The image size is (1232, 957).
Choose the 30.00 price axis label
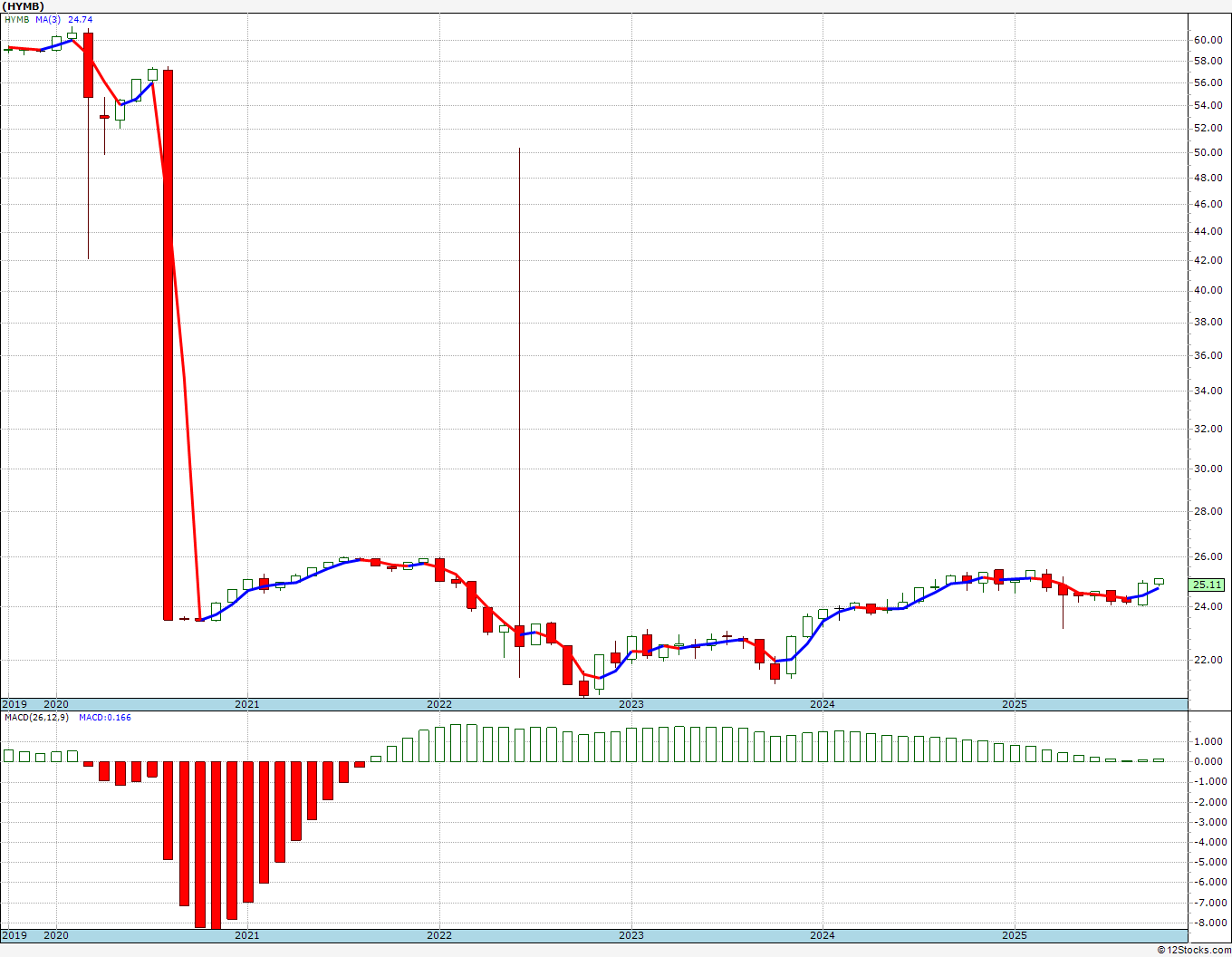coord(1208,469)
